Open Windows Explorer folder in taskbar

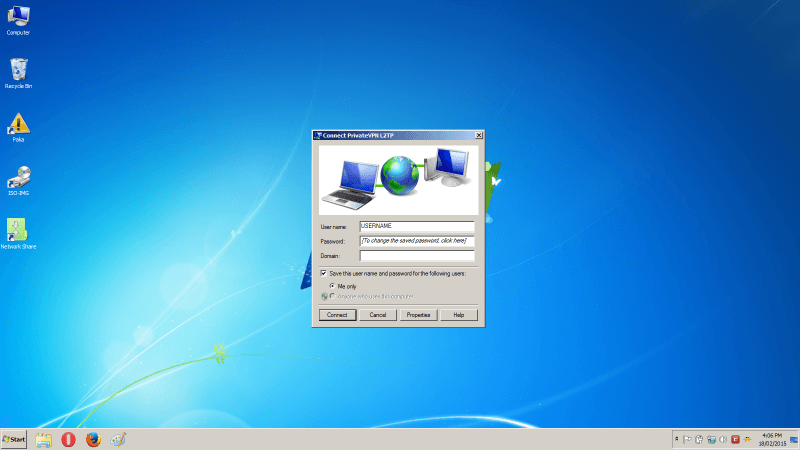pos(43,439)
